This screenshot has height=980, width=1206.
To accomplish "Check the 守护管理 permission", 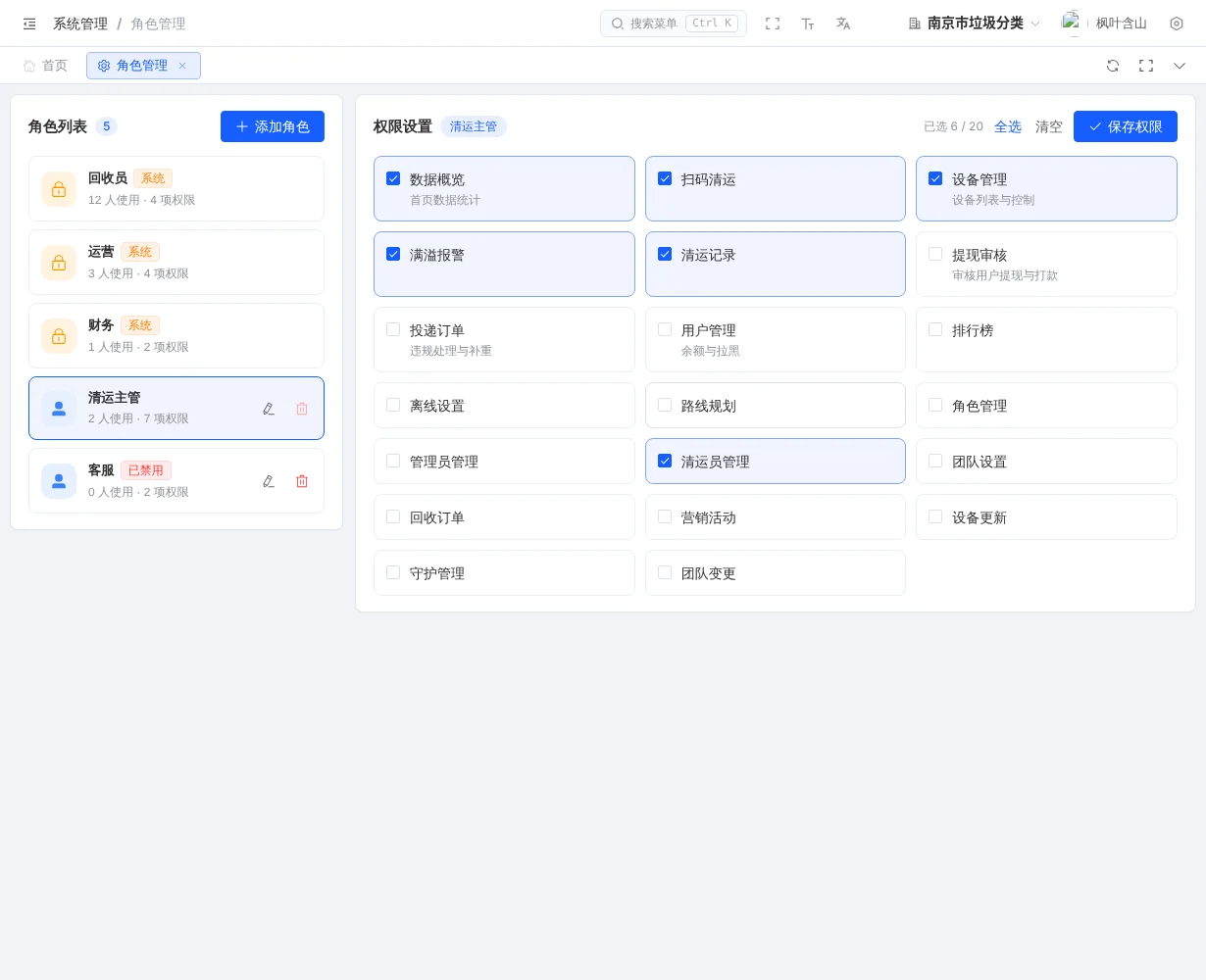I will (393, 572).
